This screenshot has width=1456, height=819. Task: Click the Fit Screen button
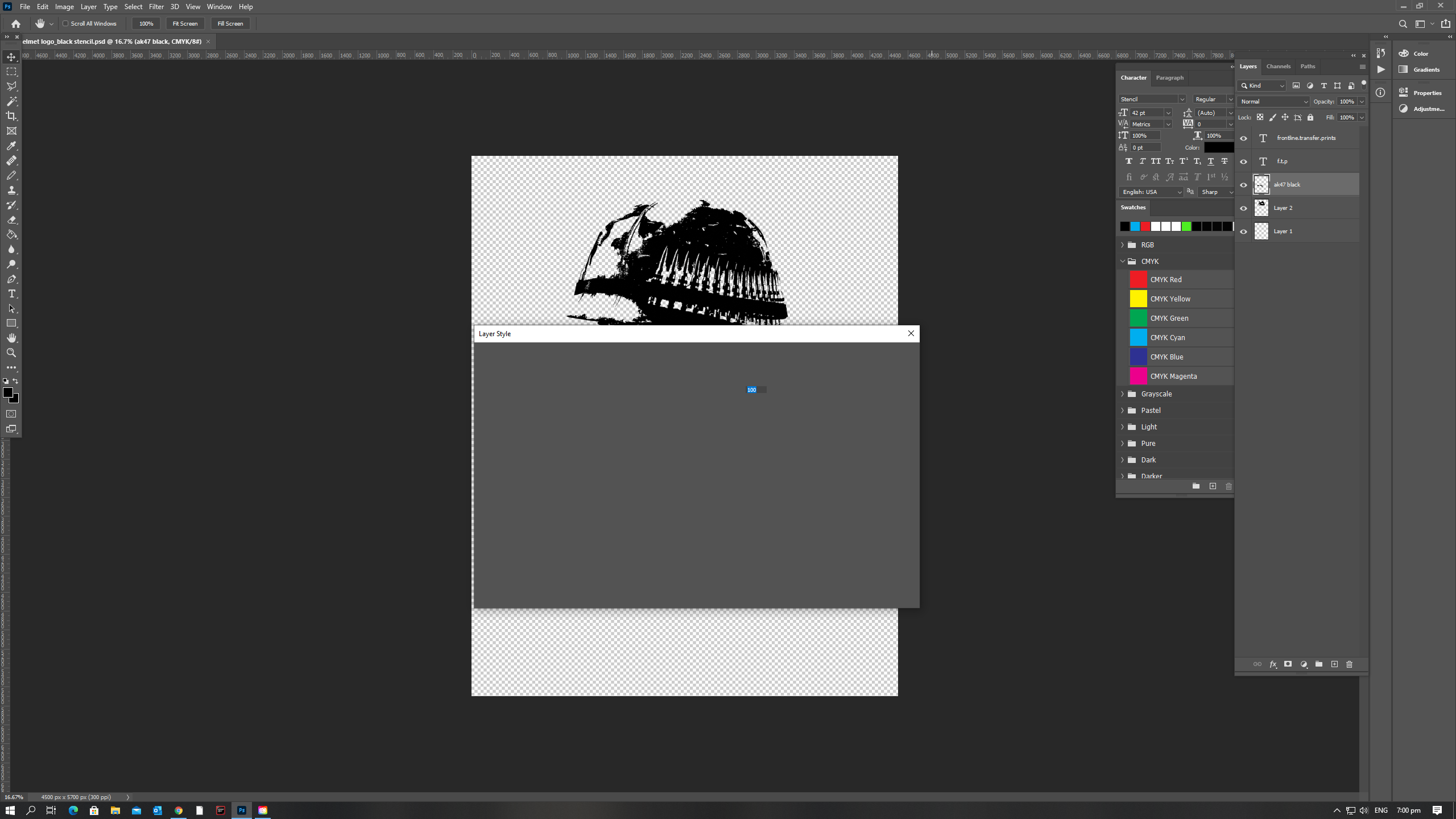[185, 23]
